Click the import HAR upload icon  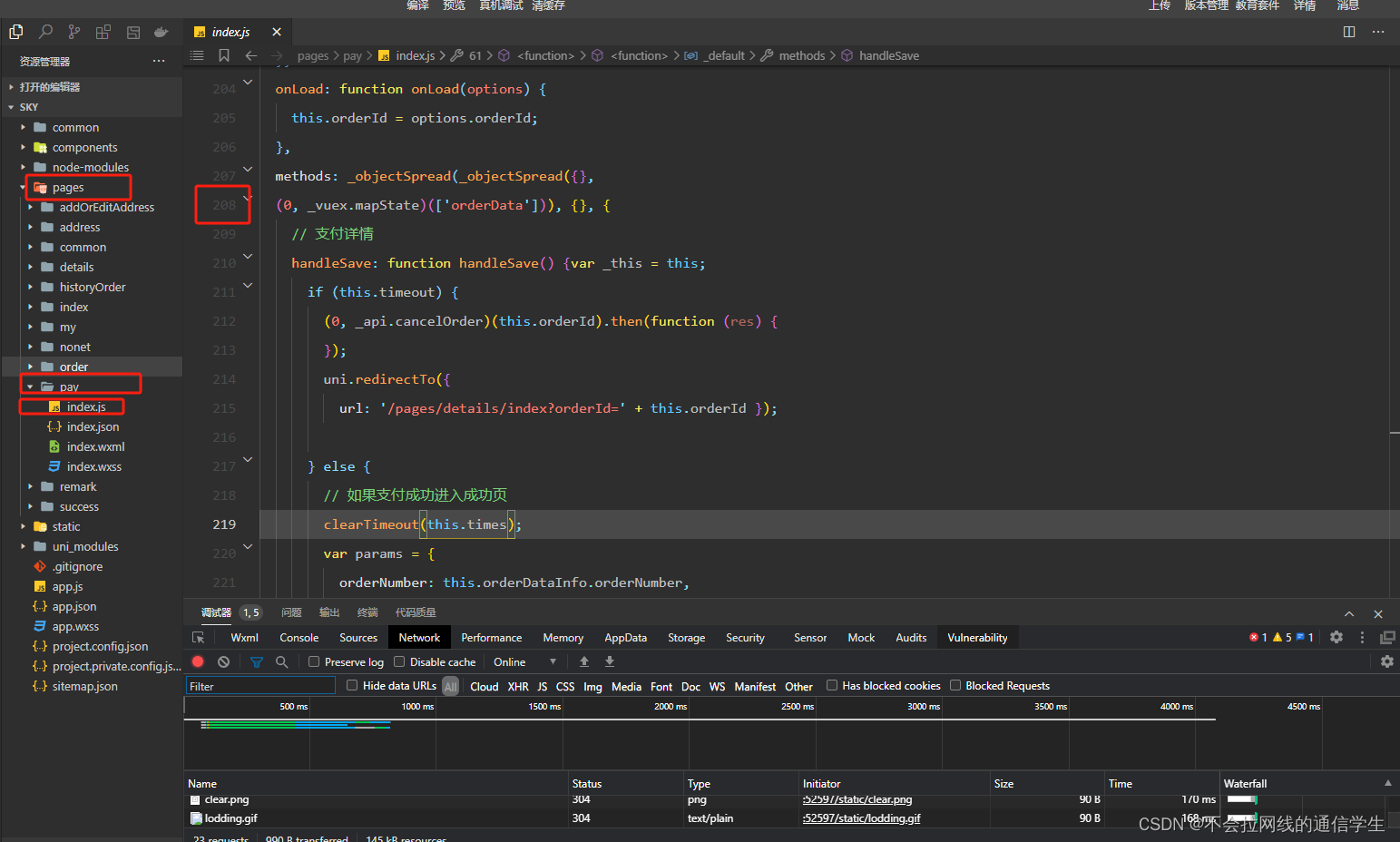coord(584,661)
